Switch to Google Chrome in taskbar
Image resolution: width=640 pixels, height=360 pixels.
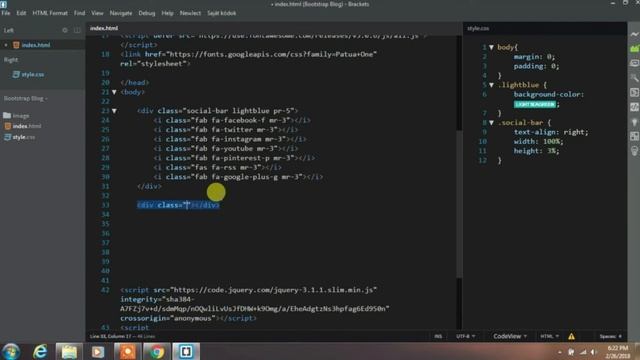coord(156,351)
